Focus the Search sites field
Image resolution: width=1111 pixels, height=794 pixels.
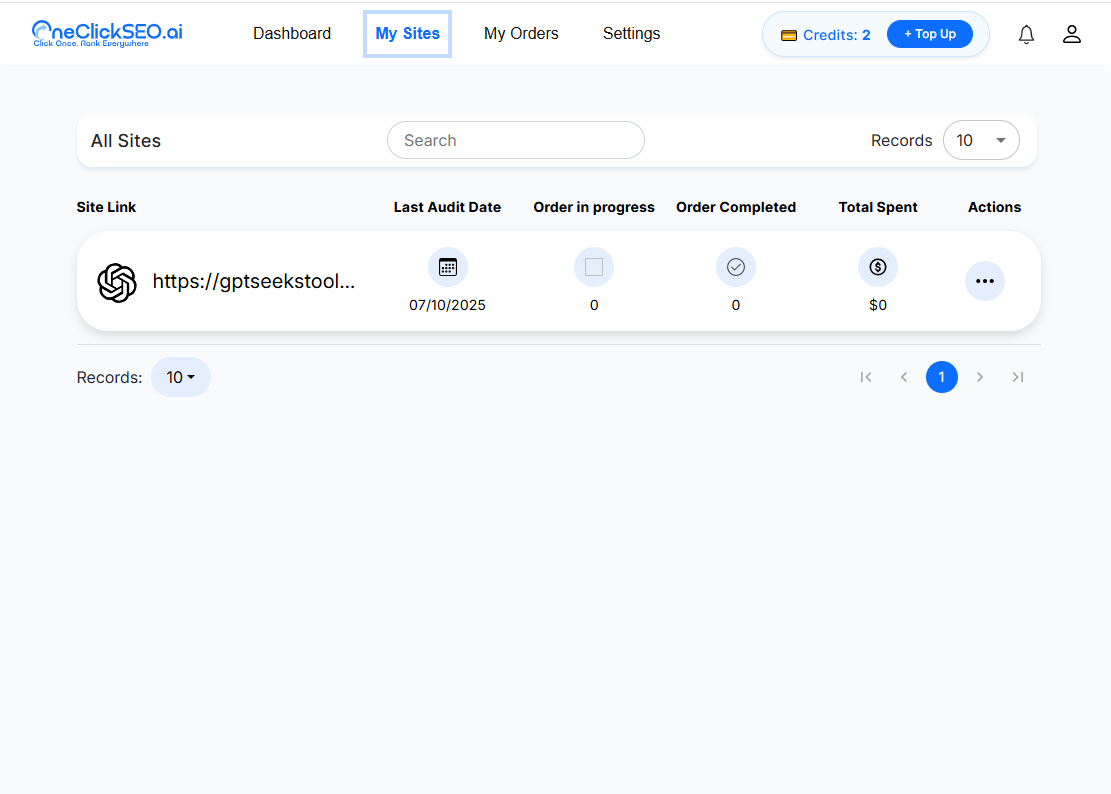(516, 140)
